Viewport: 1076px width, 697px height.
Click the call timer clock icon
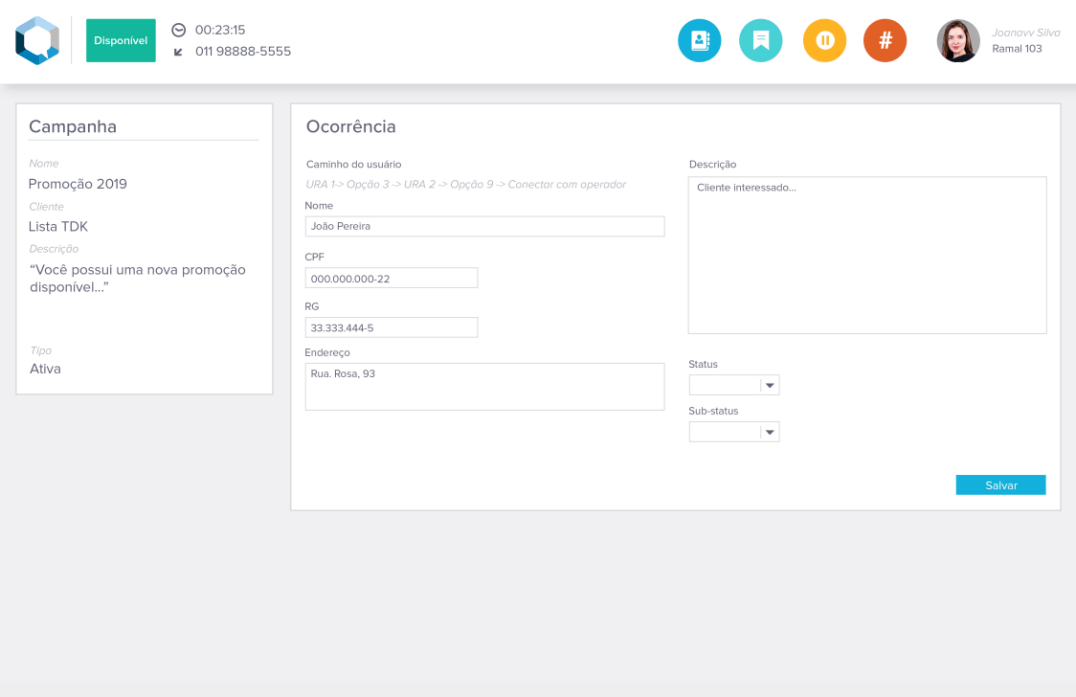(178, 30)
